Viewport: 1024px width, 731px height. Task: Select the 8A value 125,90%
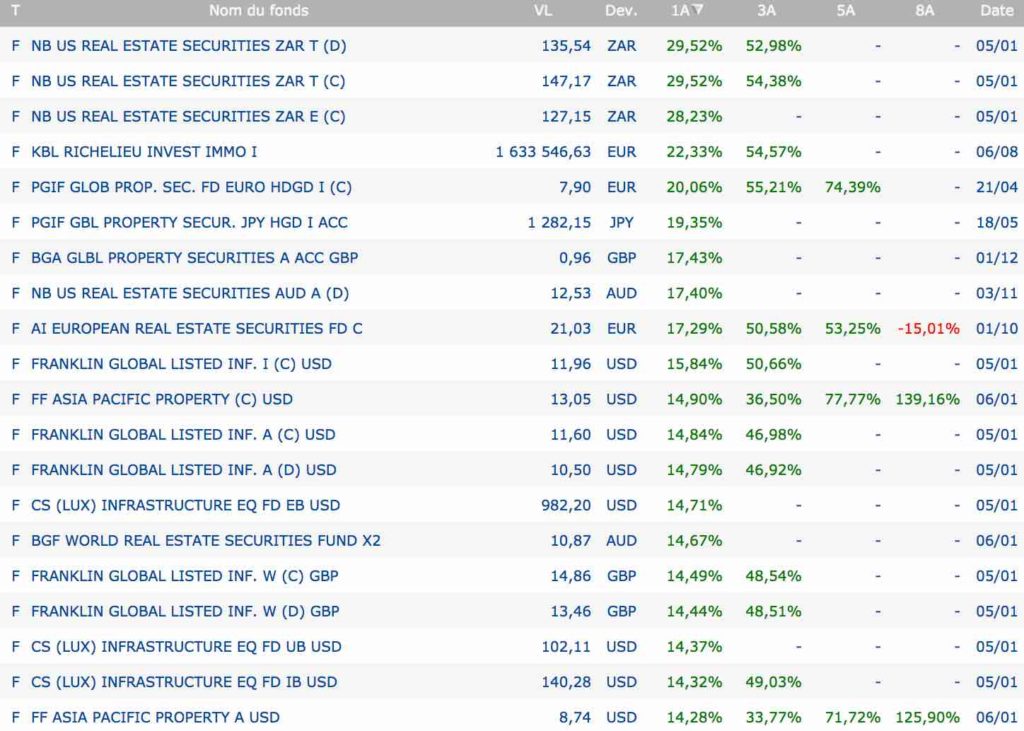(x=928, y=717)
